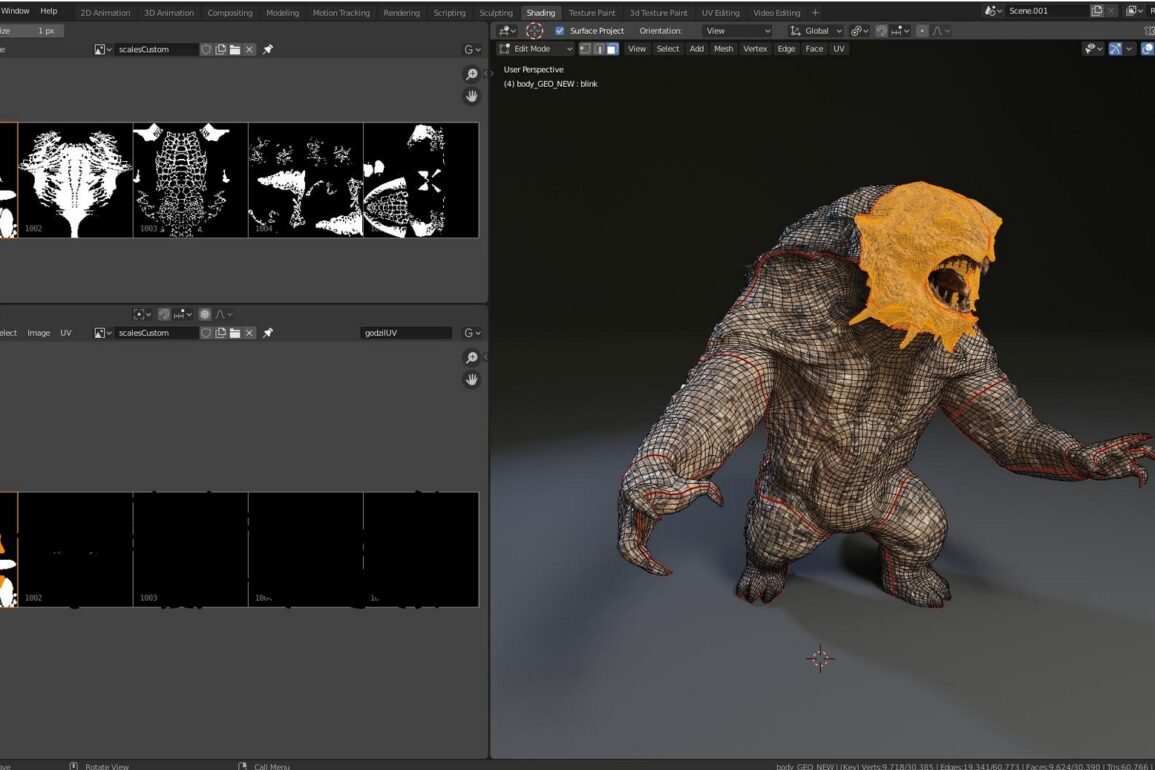This screenshot has height=770, width=1155.
Task: Click the 1003 UDIM tile in upper editor
Action: tap(190, 180)
